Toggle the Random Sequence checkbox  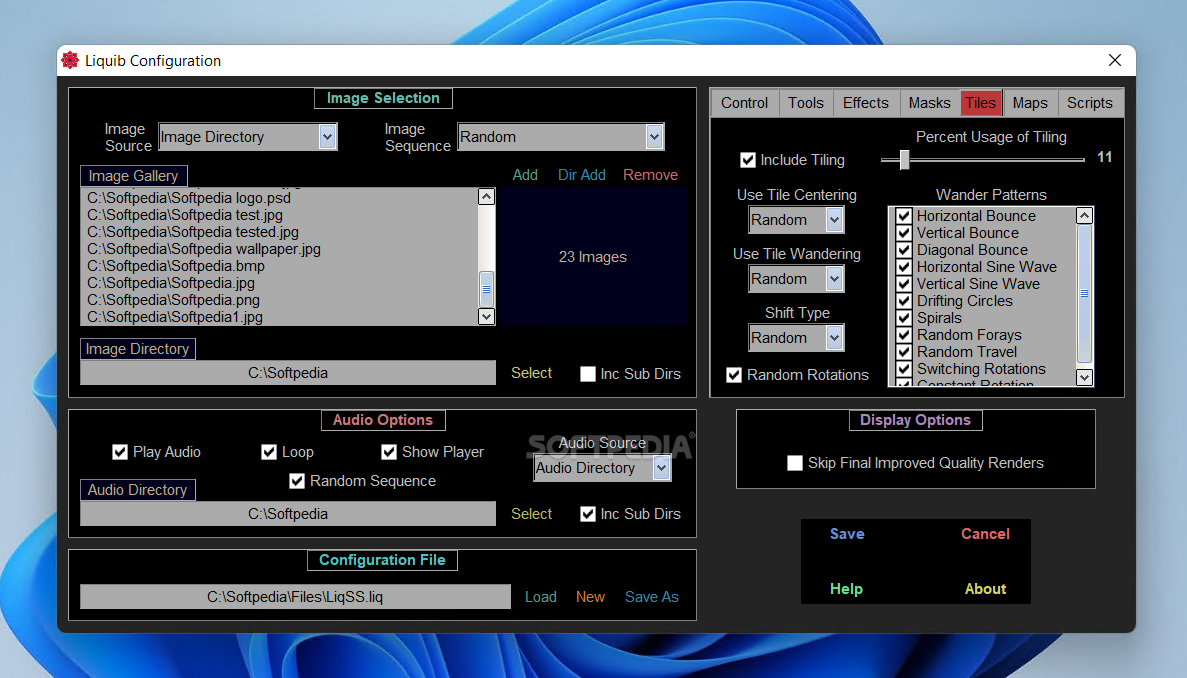(297, 481)
